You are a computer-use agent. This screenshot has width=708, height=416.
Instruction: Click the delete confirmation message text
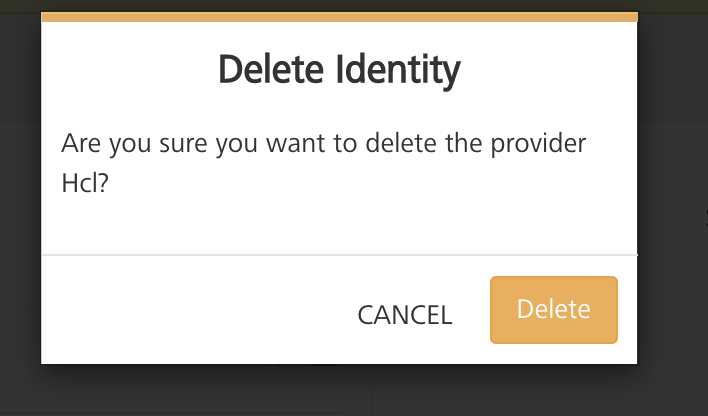point(323,143)
